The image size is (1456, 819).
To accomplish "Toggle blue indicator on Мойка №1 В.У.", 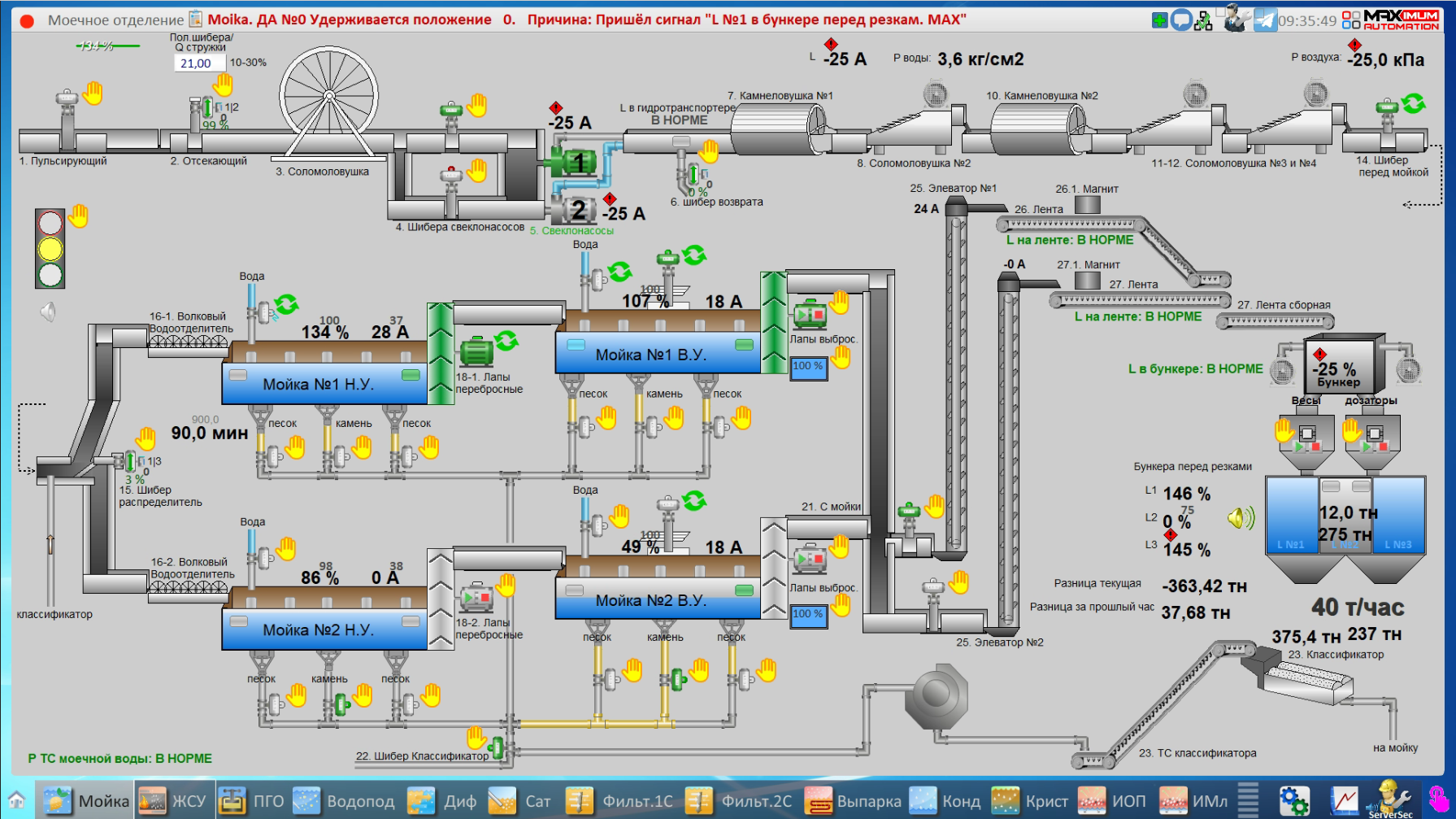I will tap(576, 345).
